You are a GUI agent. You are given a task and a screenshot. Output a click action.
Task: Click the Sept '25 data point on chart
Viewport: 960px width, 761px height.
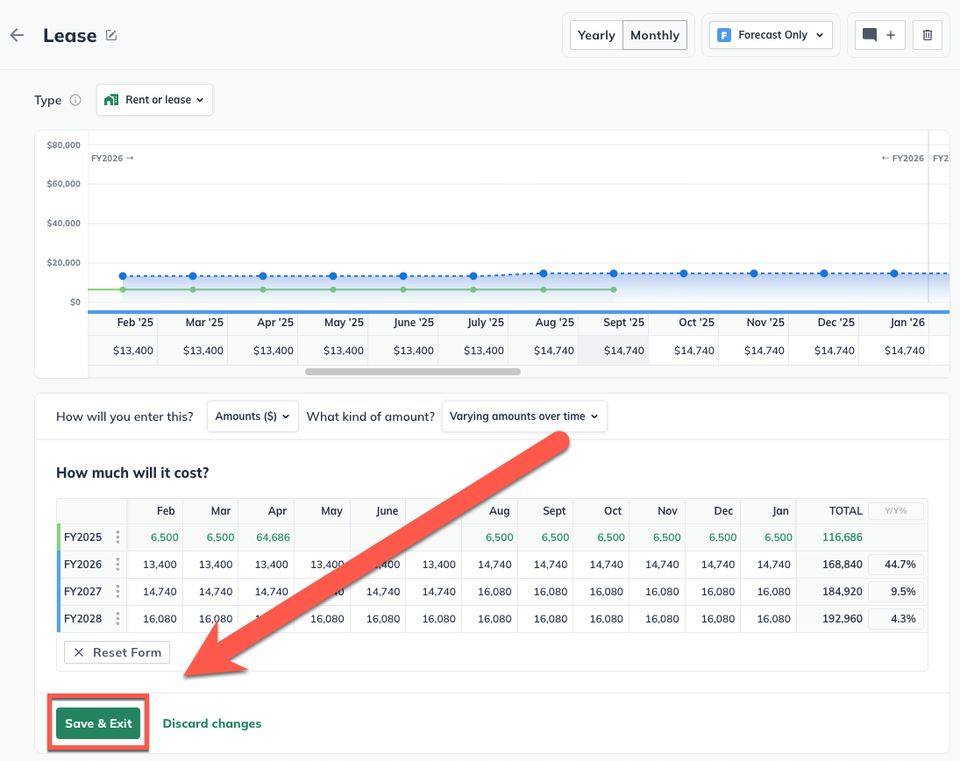coord(613,274)
